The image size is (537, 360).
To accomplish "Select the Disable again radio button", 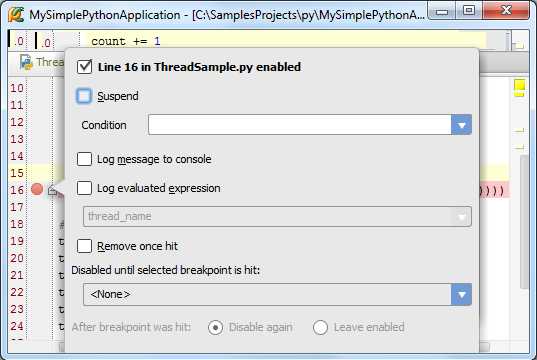I will (215, 327).
